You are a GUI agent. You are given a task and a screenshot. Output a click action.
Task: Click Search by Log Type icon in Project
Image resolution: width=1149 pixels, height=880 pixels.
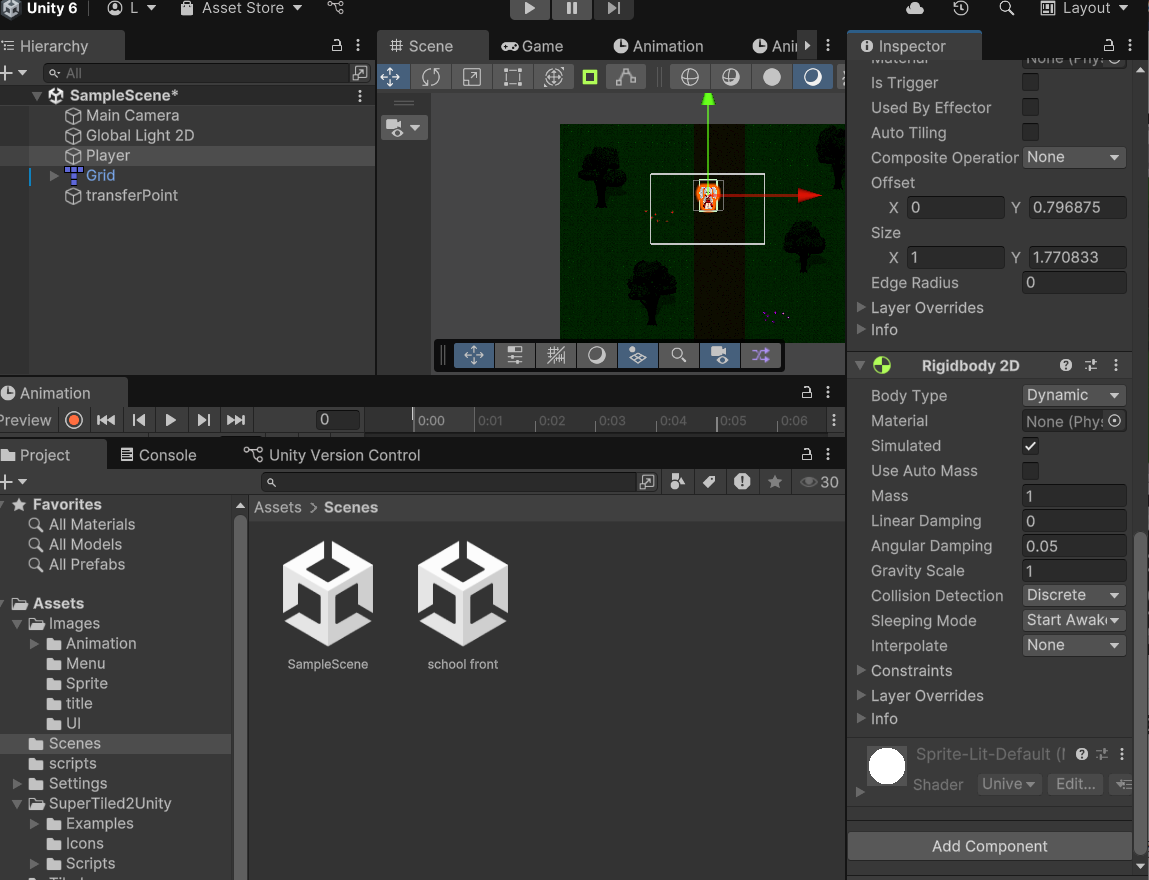click(x=742, y=481)
